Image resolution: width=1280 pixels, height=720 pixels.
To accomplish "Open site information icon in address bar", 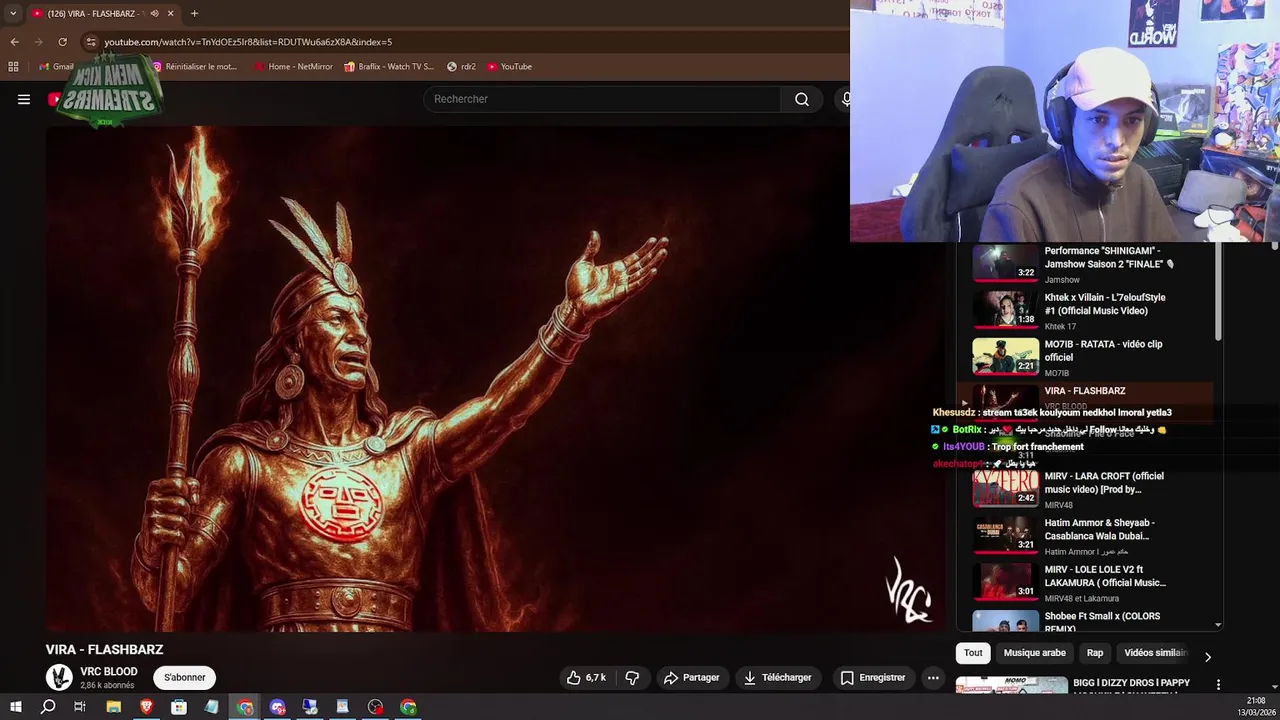I will 90,42.
